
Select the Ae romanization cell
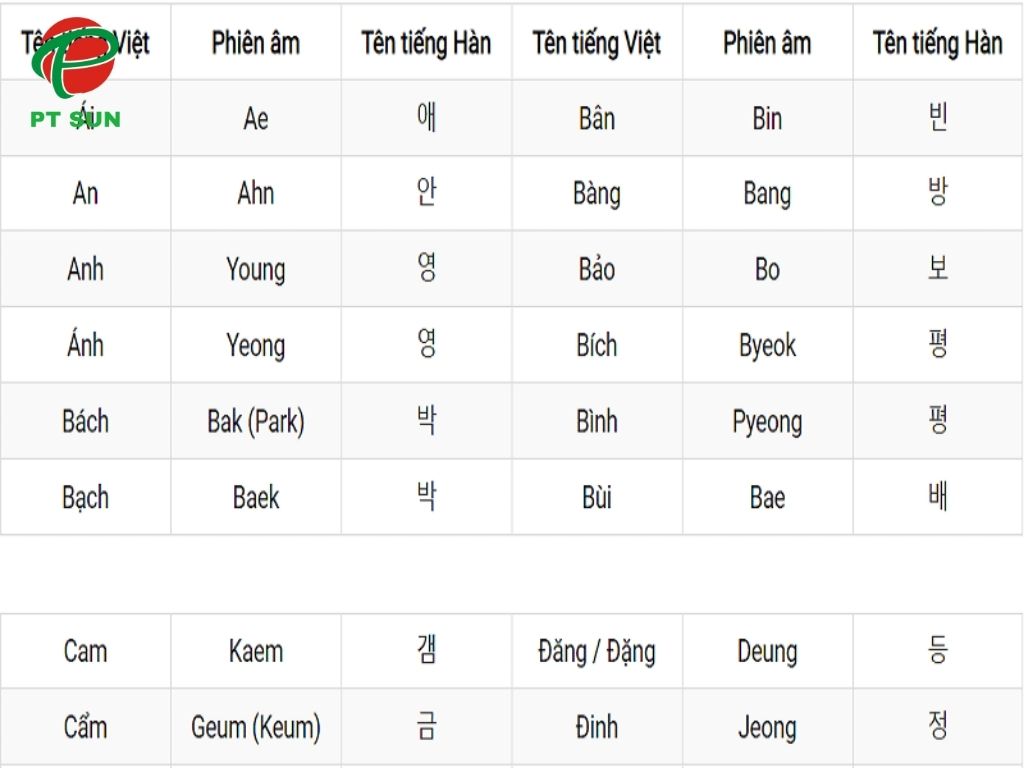pos(256,118)
